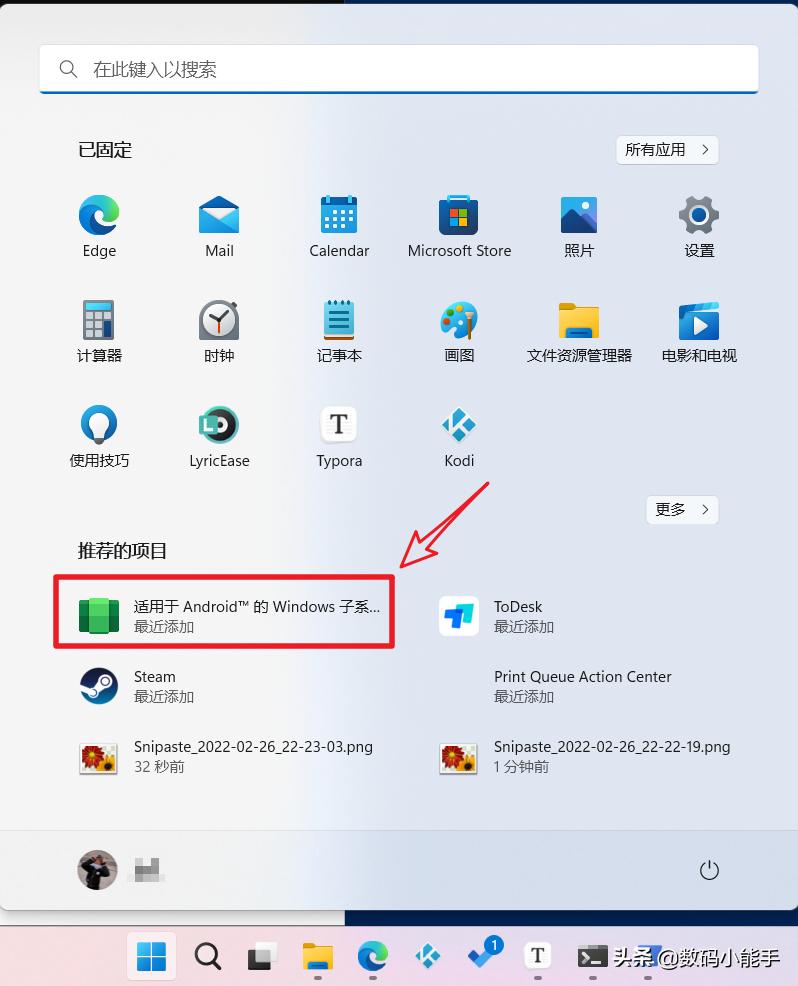This screenshot has height=986, width=798.
Task: Click the power button
Action: [709, 870]
